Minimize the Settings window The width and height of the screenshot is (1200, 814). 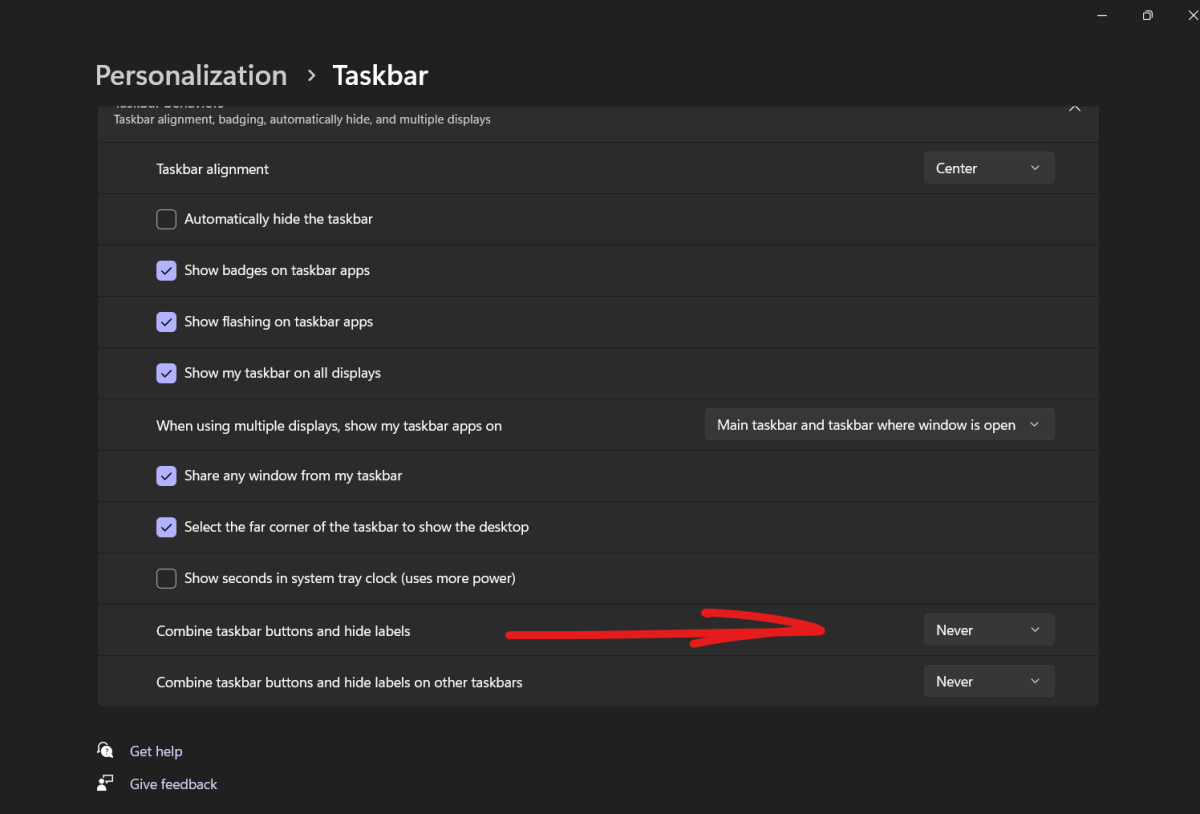(x=1101, y=15)
